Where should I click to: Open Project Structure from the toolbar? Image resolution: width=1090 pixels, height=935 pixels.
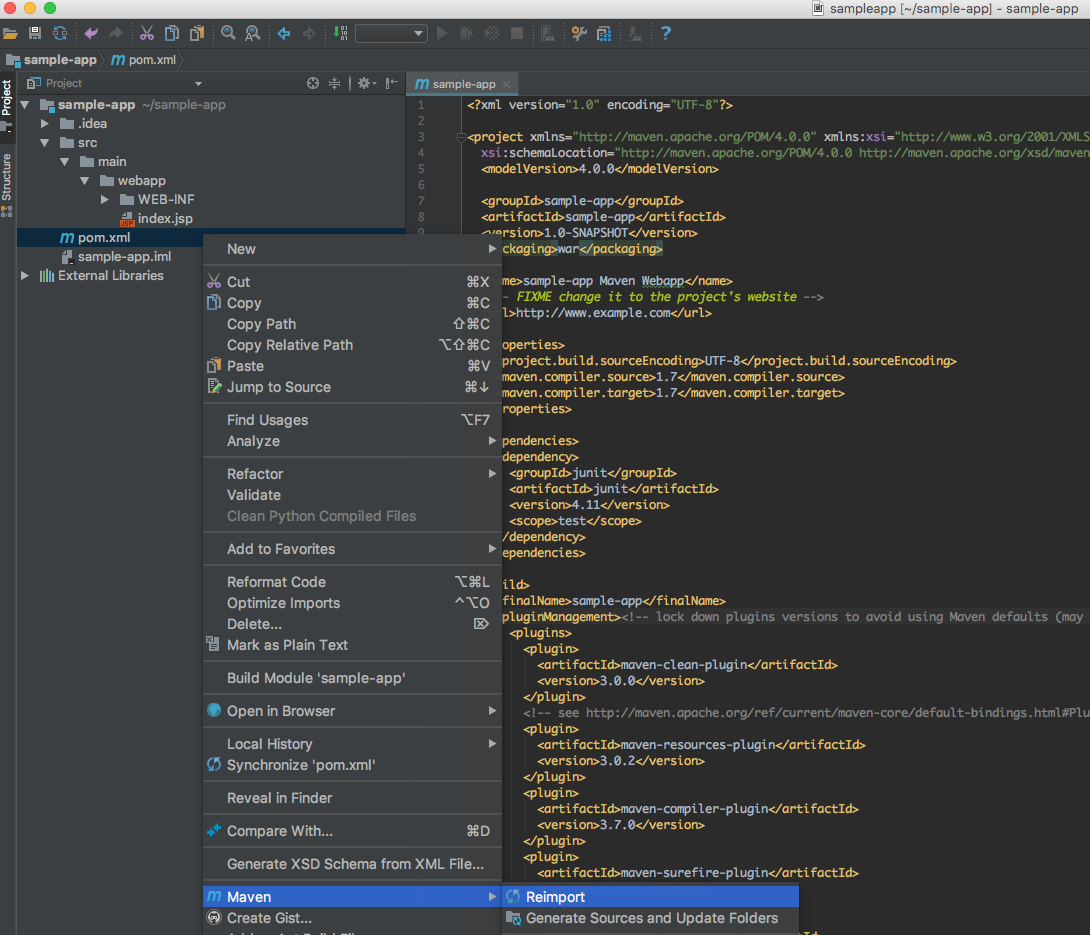pyautogui.click(x=604, y=33)
